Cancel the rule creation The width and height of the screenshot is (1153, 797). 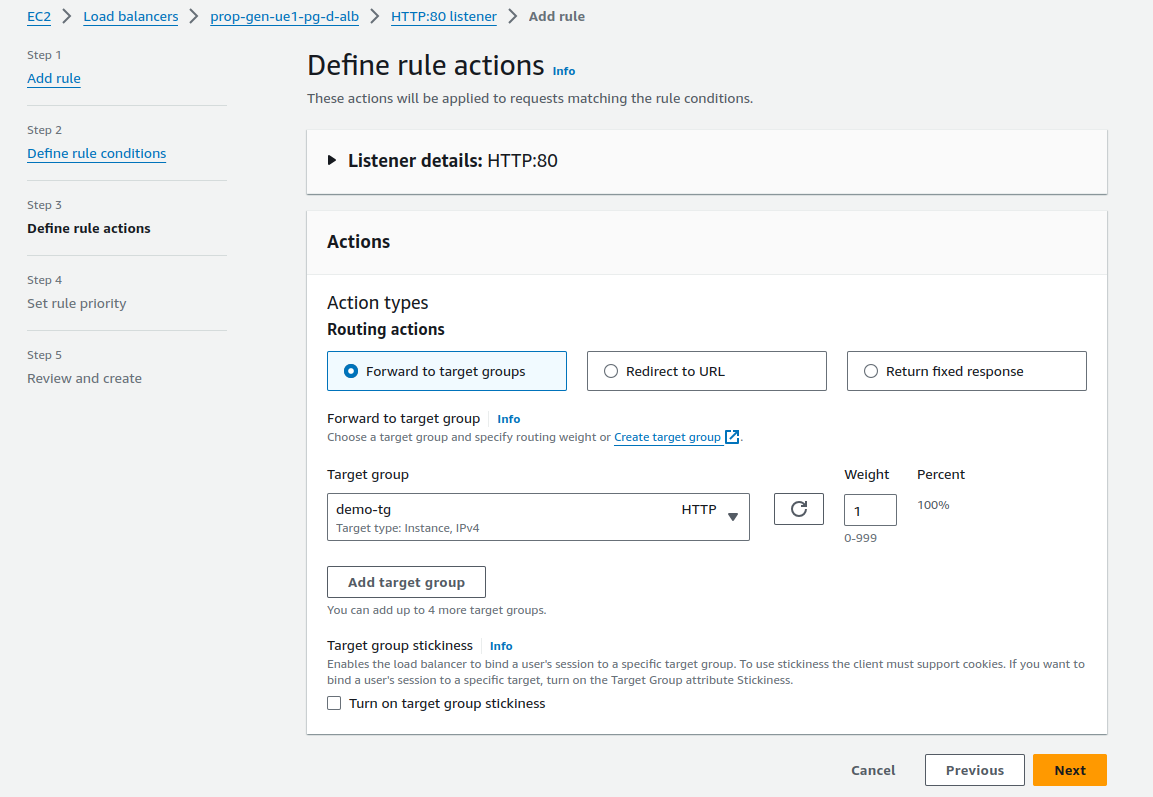(872, 770)
